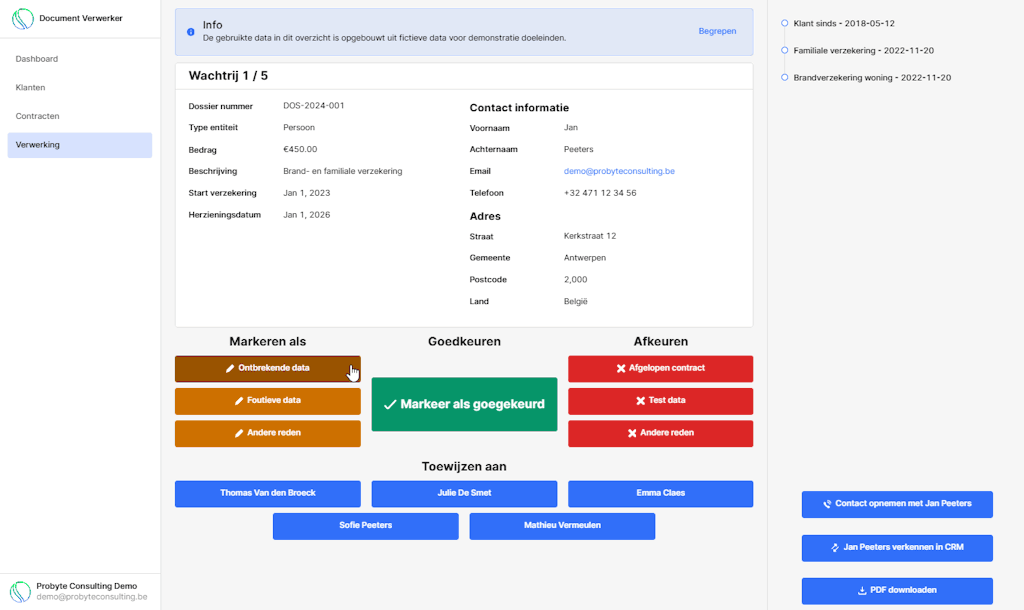Image resolution: width=1024 pixels, height=610 pixels.
Task: Click the pencil icon beside Foutieve data
Action: 239,401
